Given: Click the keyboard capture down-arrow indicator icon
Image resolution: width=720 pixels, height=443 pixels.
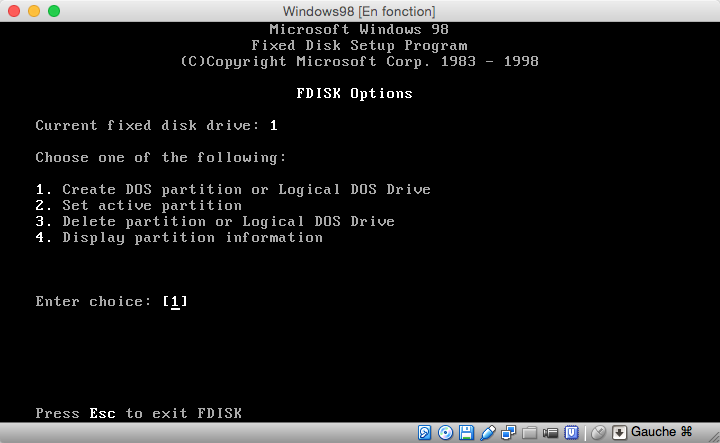Looking at the screenshot, I should [x=619, y=432].
